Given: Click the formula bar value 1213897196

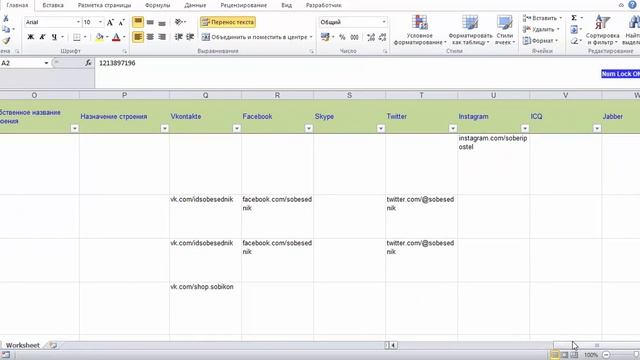Looking at the screenshot, I should (x=117, y=63).
